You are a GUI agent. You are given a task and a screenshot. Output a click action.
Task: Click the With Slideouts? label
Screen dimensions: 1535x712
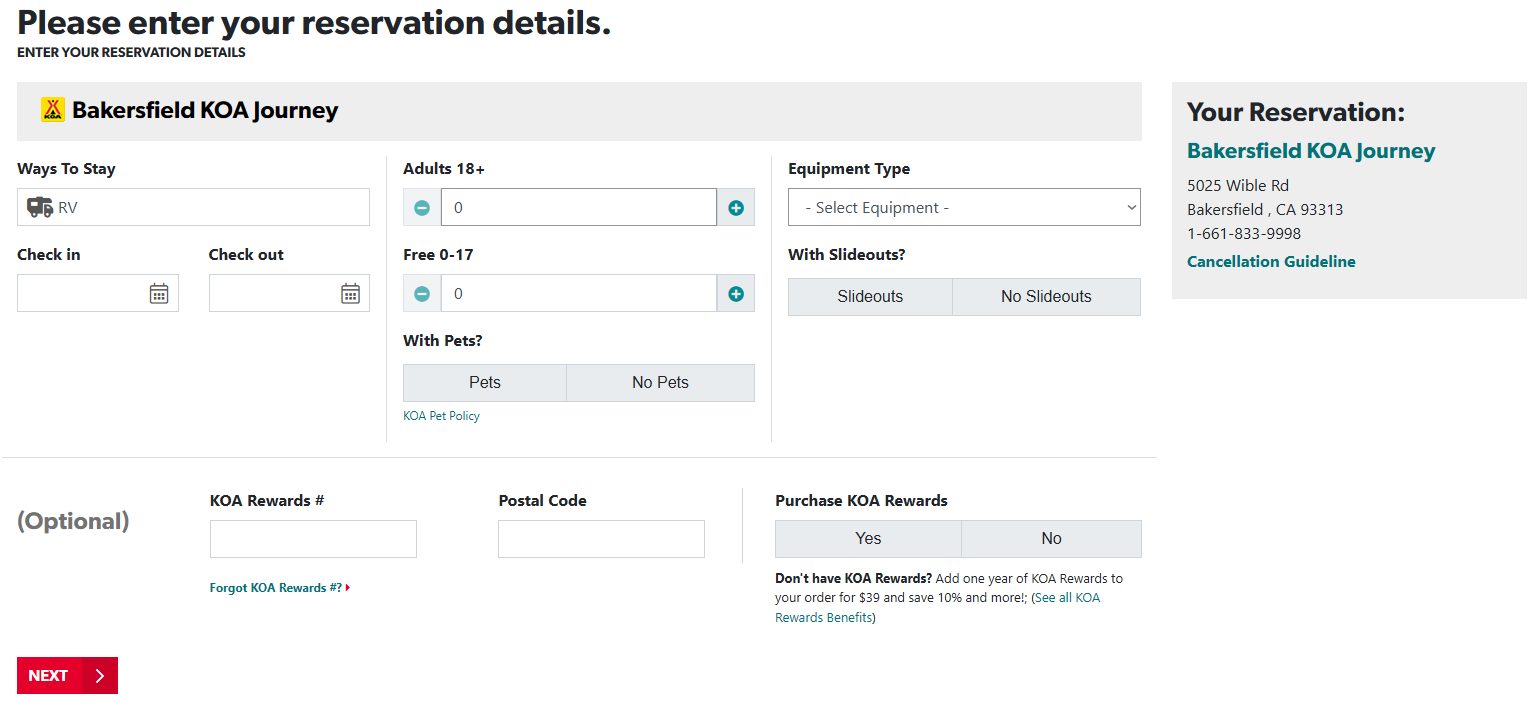(x=847, y=255)
